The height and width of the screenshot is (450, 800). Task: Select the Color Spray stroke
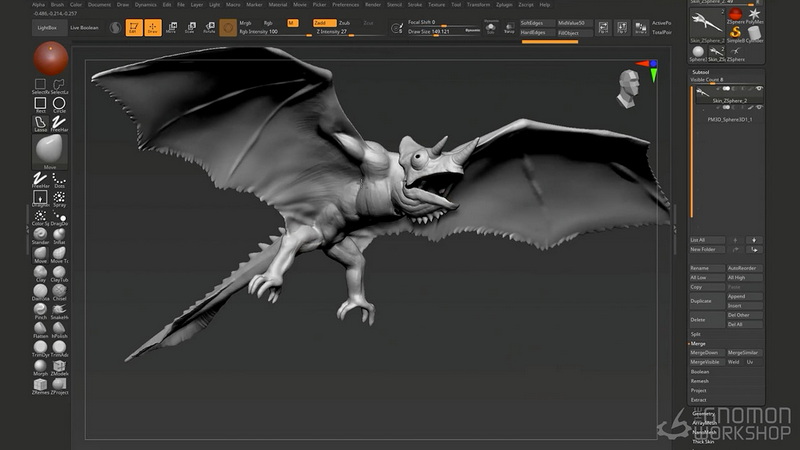click(40, 217)
